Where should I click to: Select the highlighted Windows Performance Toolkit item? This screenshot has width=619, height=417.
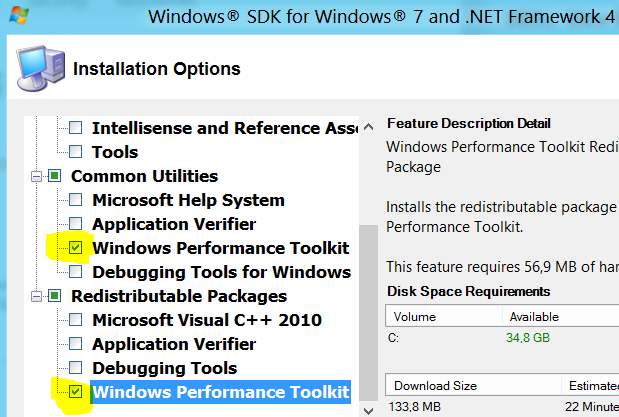pos(220,392)
